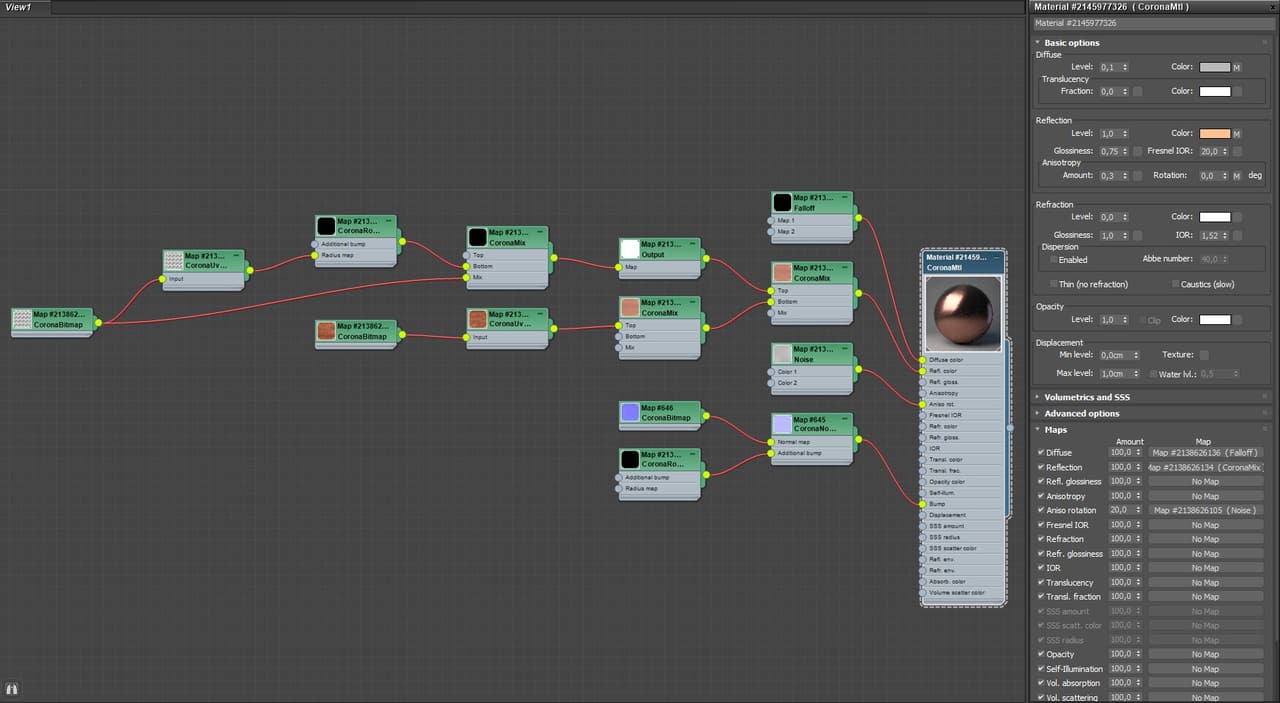Click the Diffuse Level spinner arrows
Screen dimensions: 1280x703
[1126, 67]
